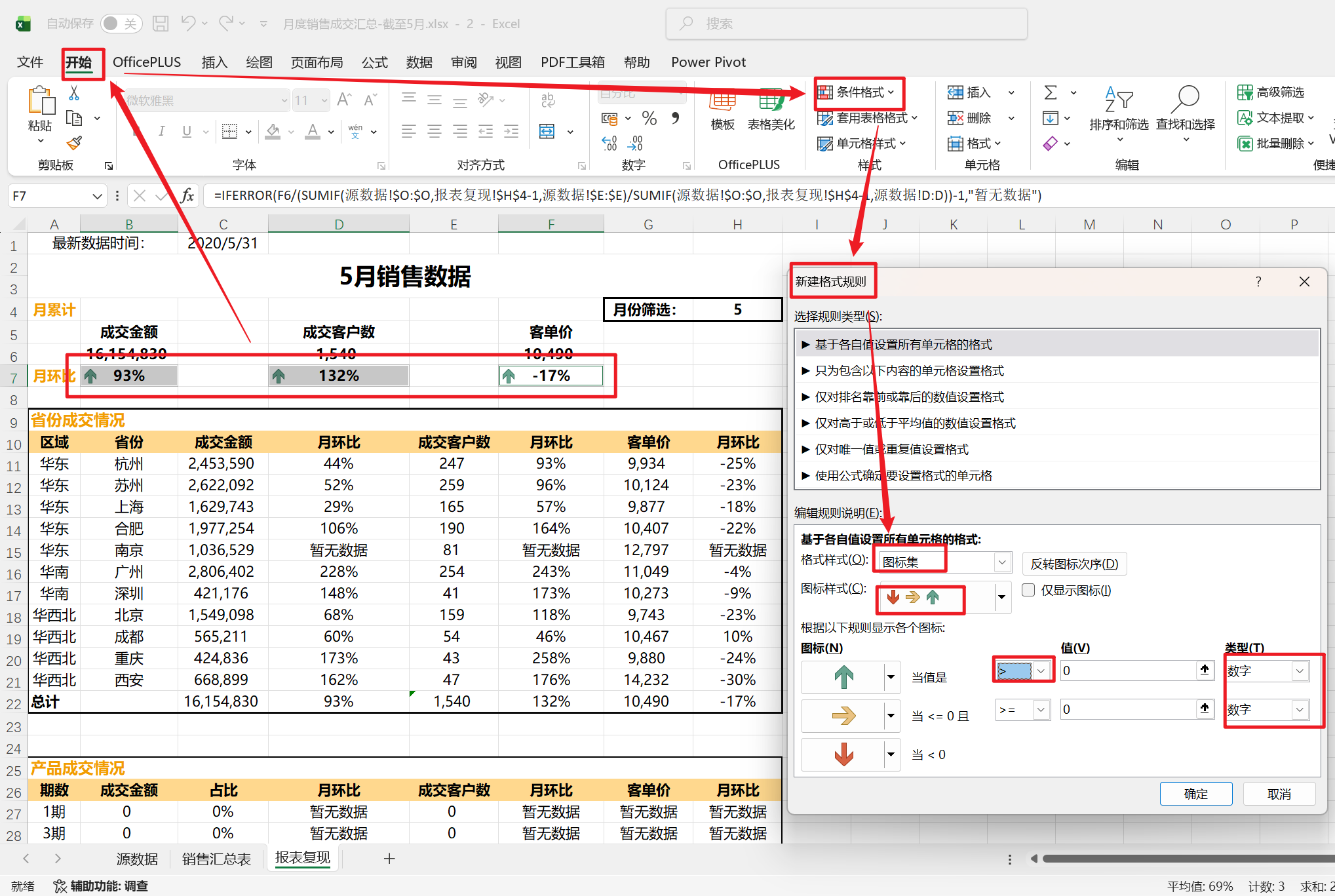Open the 图标样式 icon set dropdown
The width and height of the screenshot is (1335, 896).
coord(1001,598)
